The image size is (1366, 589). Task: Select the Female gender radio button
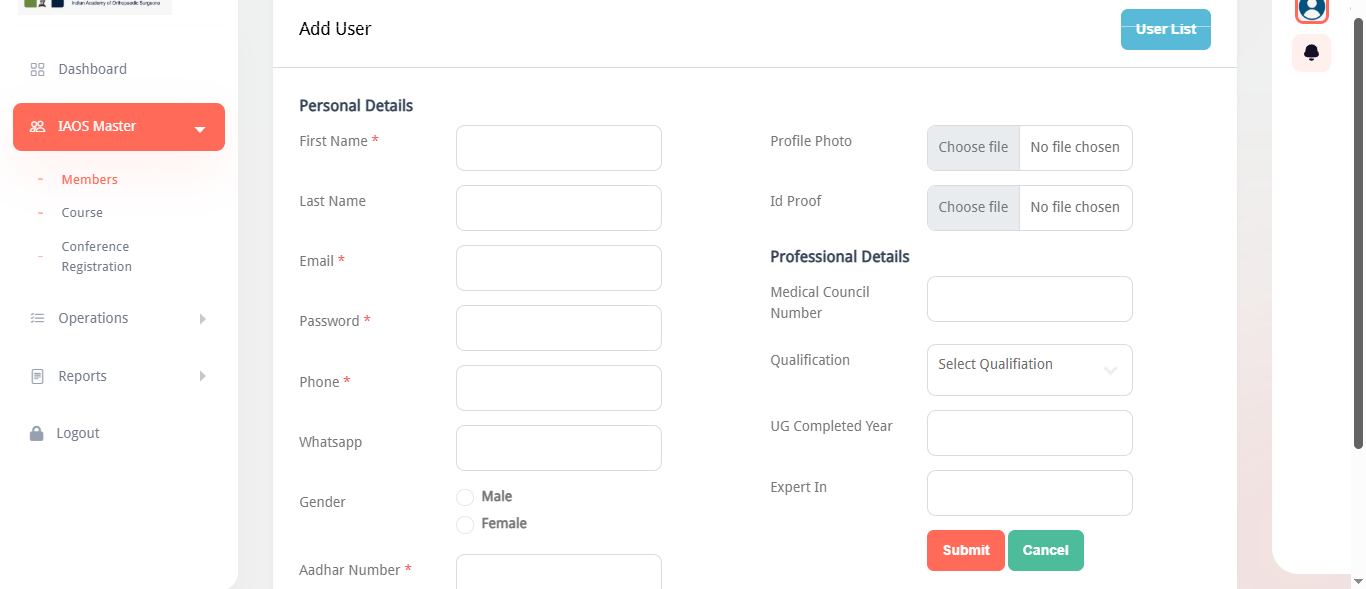465,525
